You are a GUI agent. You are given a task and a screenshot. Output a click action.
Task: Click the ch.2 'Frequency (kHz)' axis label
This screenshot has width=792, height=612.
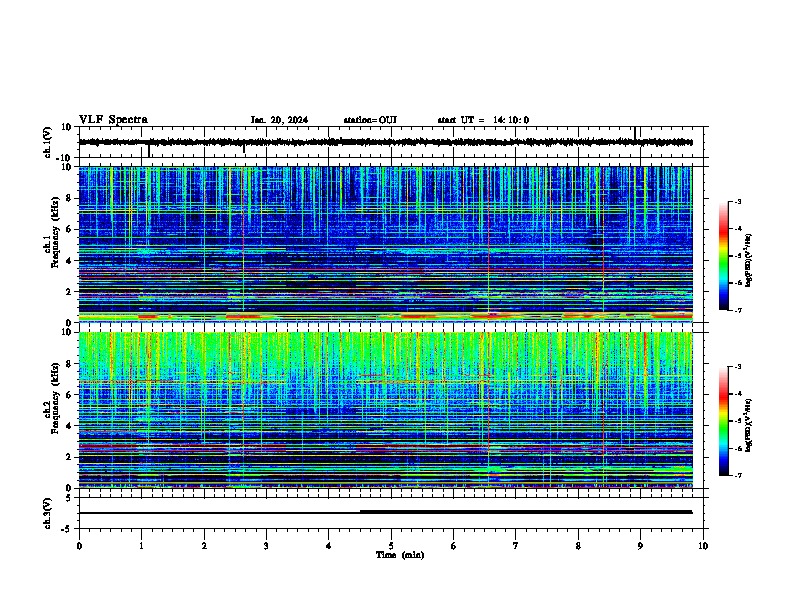point(55,398)
